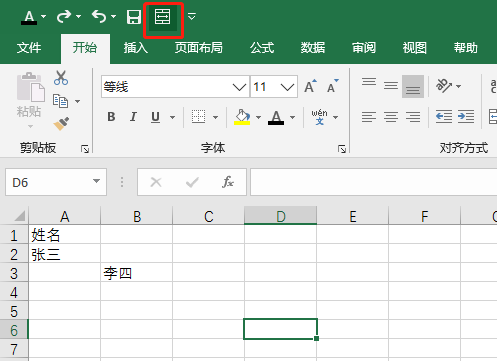Open the 字体 dialog launcher
The height and width of the screenshot is (361, 497).
342,149
